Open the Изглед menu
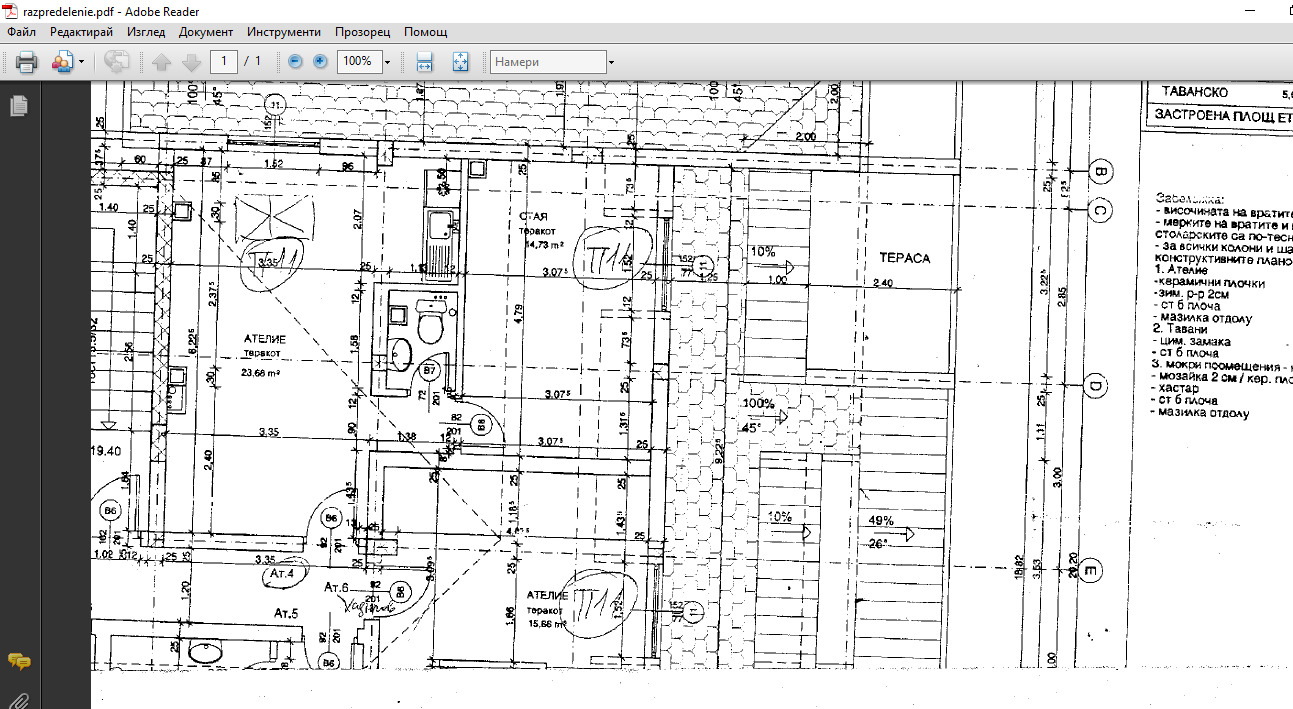Image resolution: width=1293 pixels, height=709 pixels. click(146, 32)
